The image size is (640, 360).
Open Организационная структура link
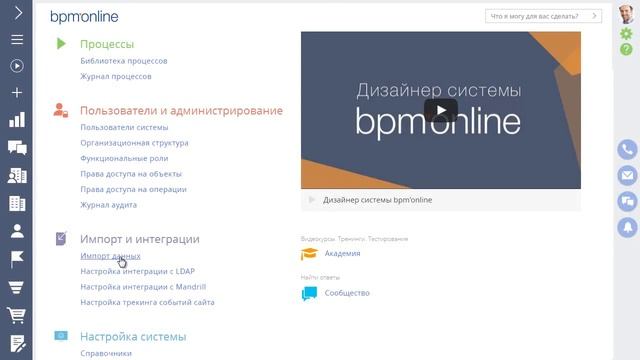(x=134, y=143)
